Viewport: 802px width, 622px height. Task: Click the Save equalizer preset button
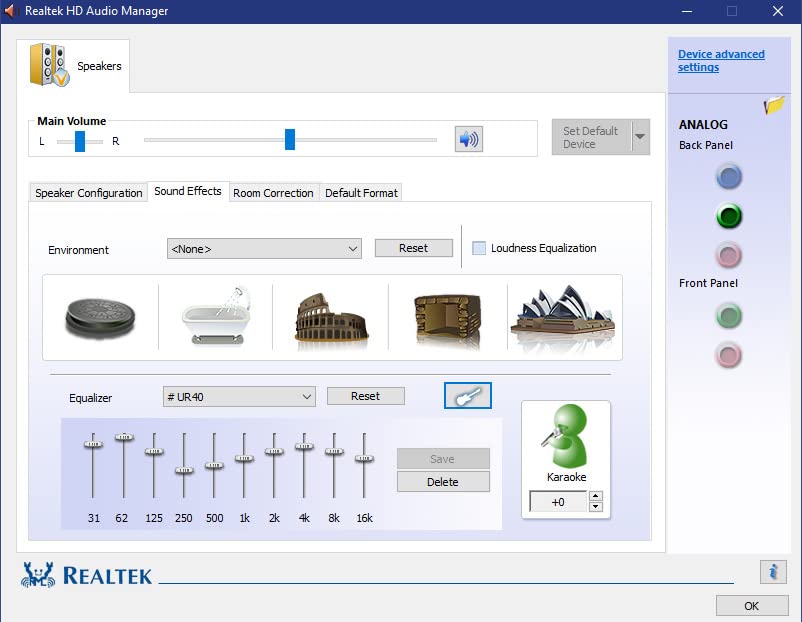(443, 459)
